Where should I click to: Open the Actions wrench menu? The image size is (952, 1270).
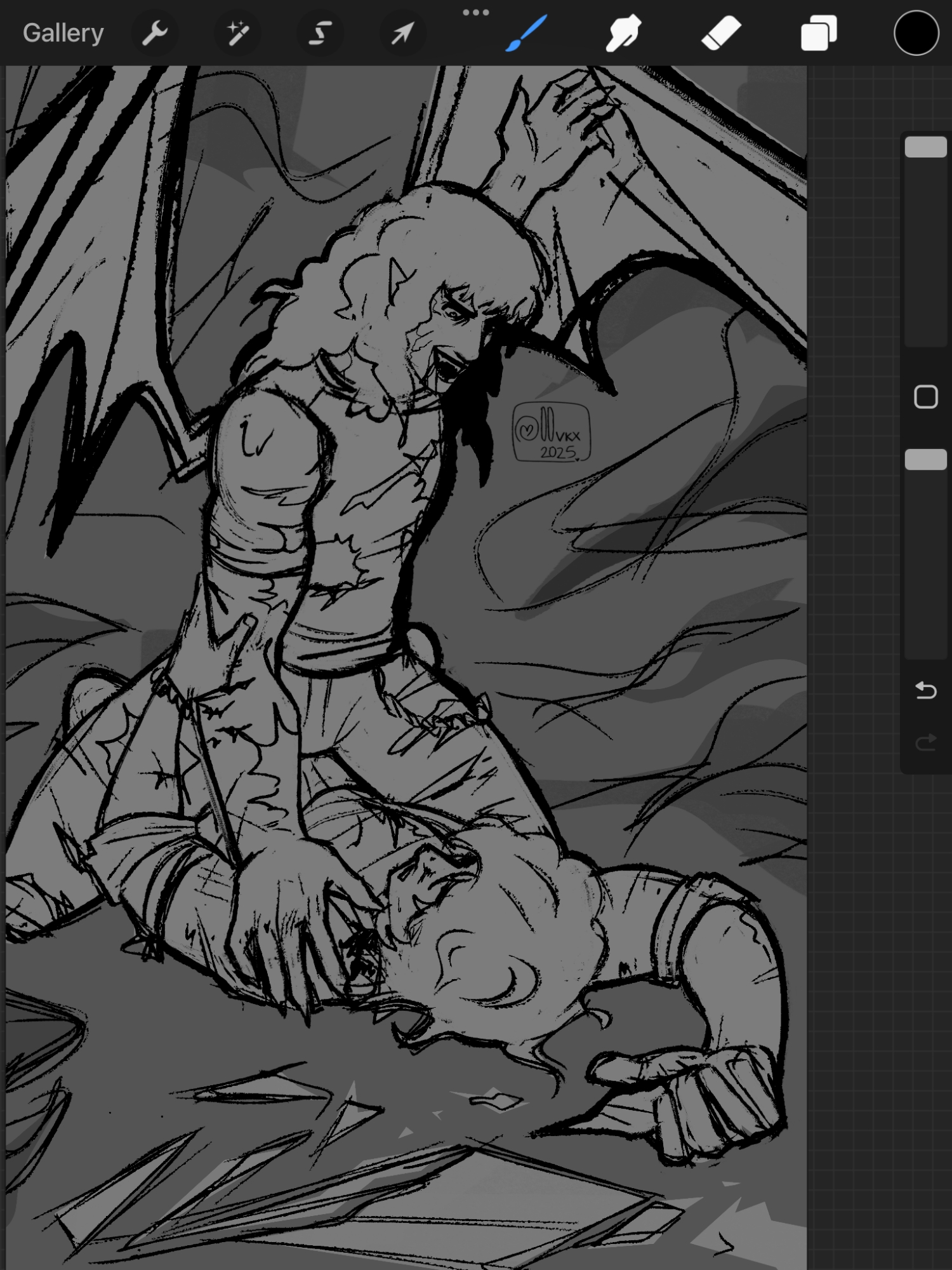pos(154,34)
